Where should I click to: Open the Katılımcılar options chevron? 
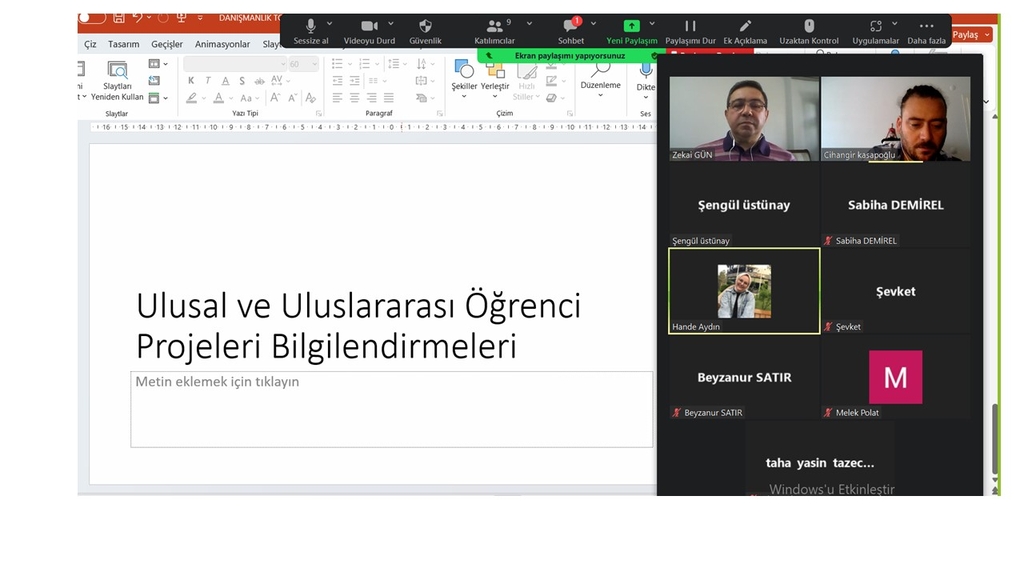point(527,26)
